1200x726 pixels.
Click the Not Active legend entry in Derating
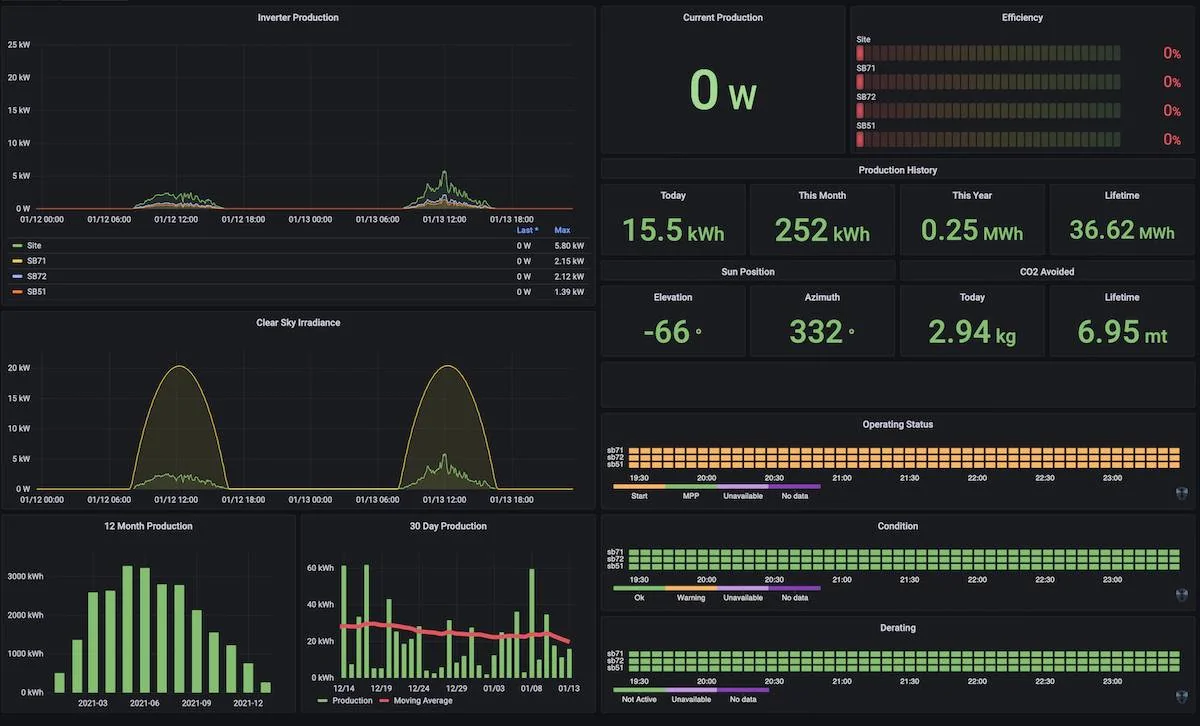tap(639, 699)
